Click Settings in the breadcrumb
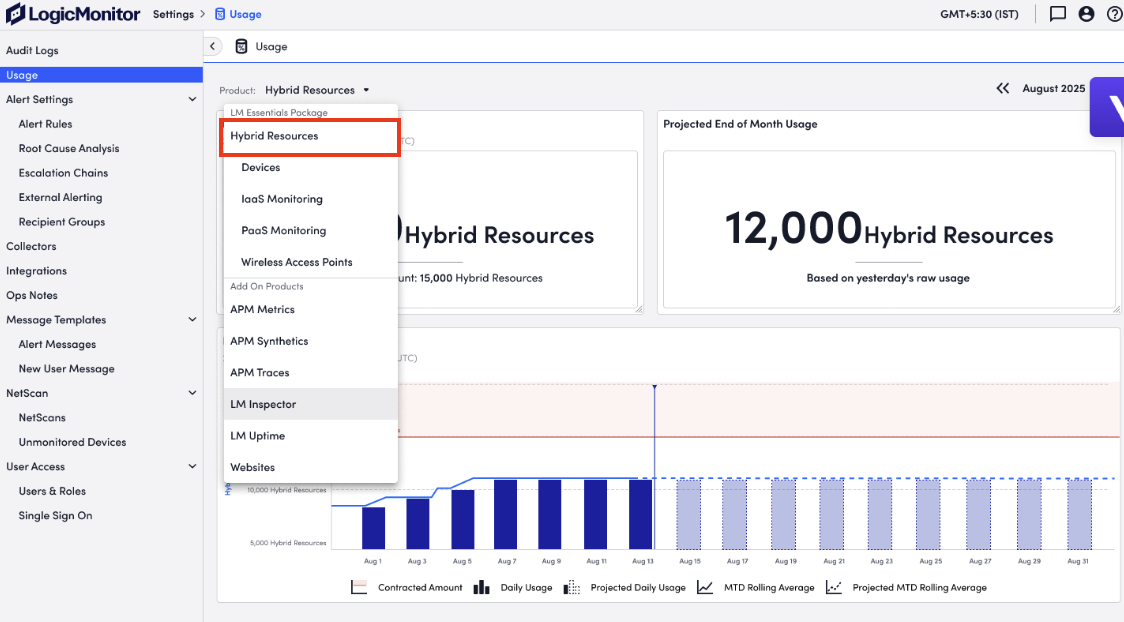 173,14
